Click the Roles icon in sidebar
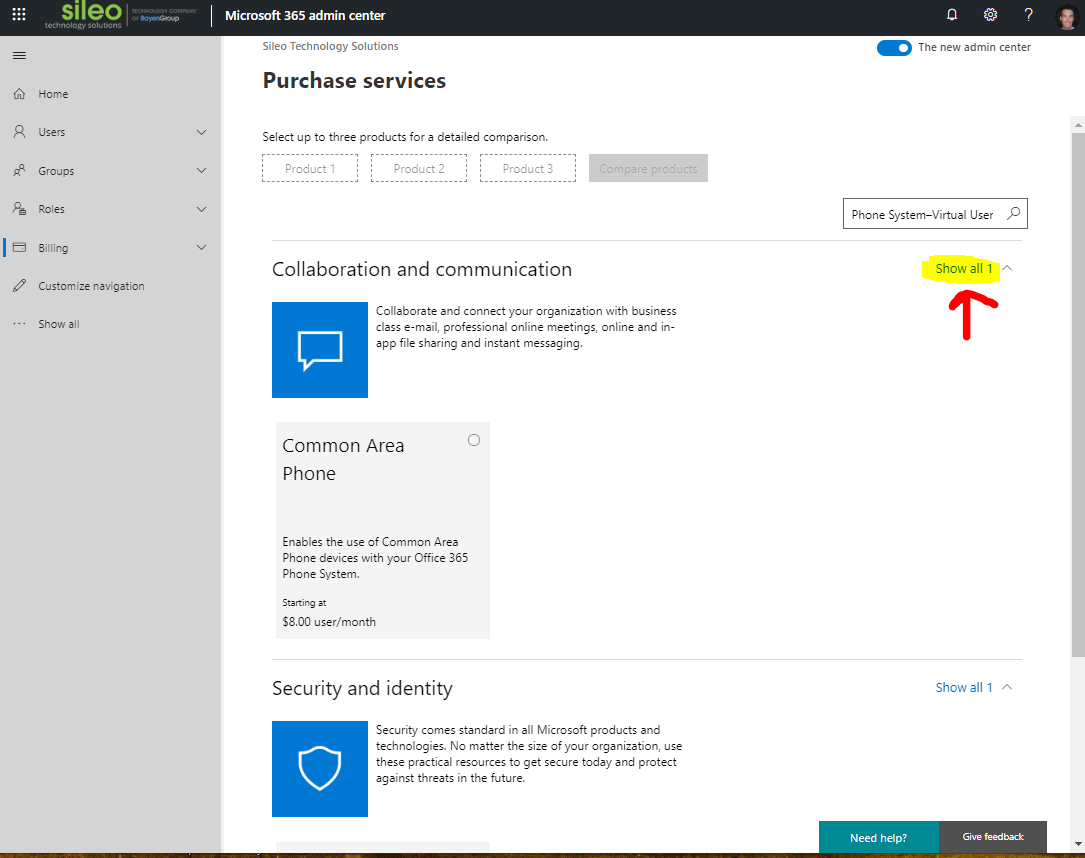The image size is (1085, 858). (x=19, y=208)
